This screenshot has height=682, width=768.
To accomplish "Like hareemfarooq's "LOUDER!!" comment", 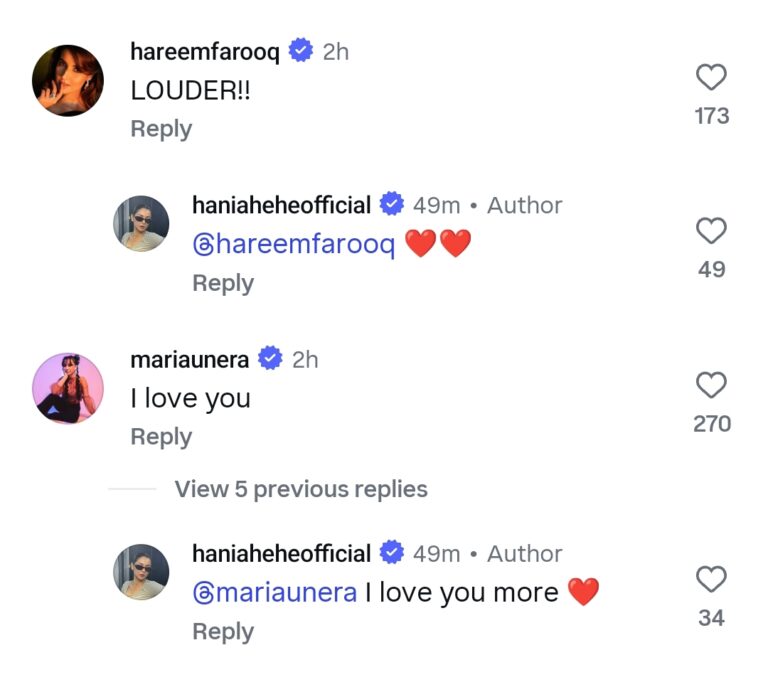I will tap(711, 78).
